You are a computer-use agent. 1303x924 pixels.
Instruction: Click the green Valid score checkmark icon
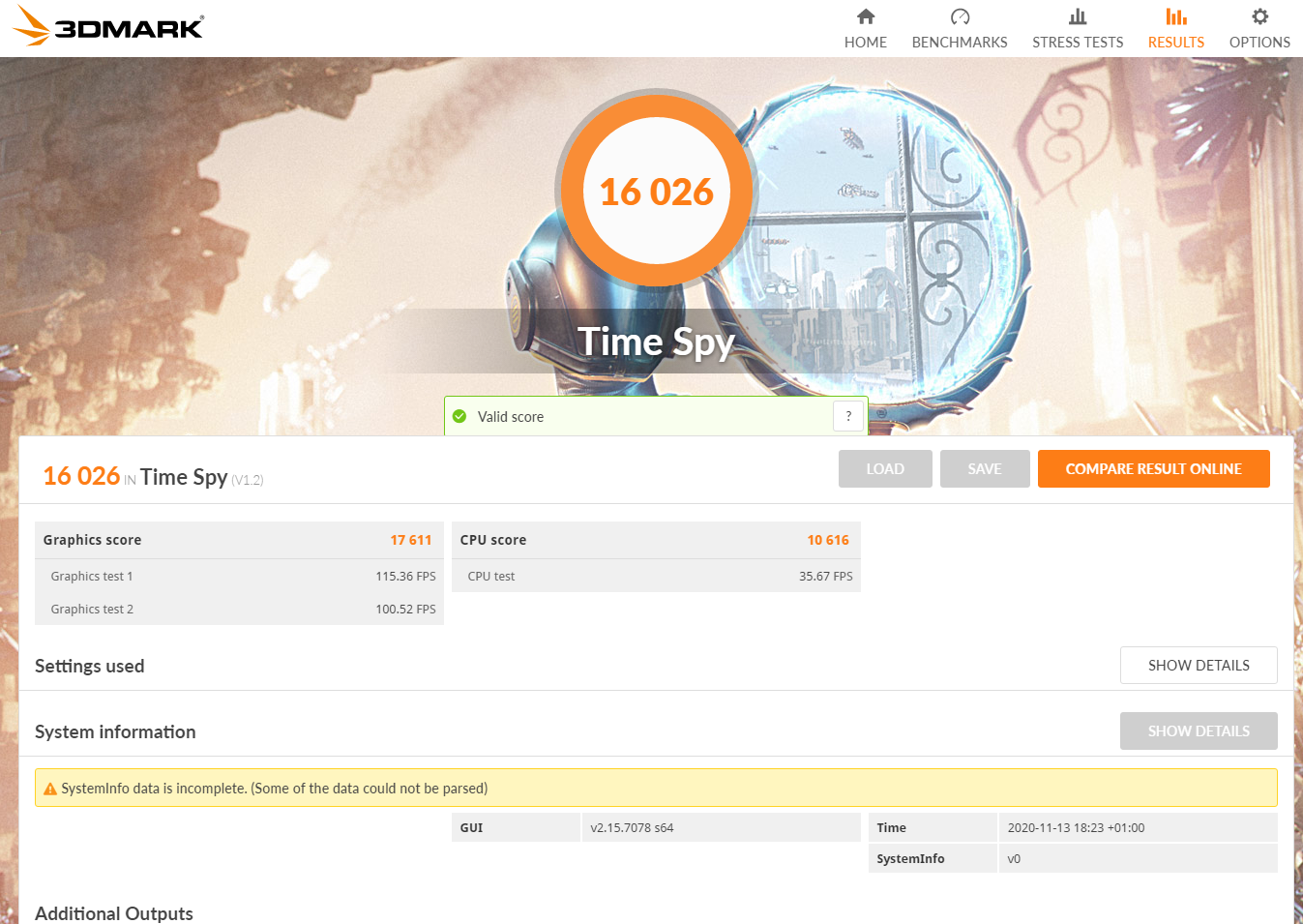[459, 416]
